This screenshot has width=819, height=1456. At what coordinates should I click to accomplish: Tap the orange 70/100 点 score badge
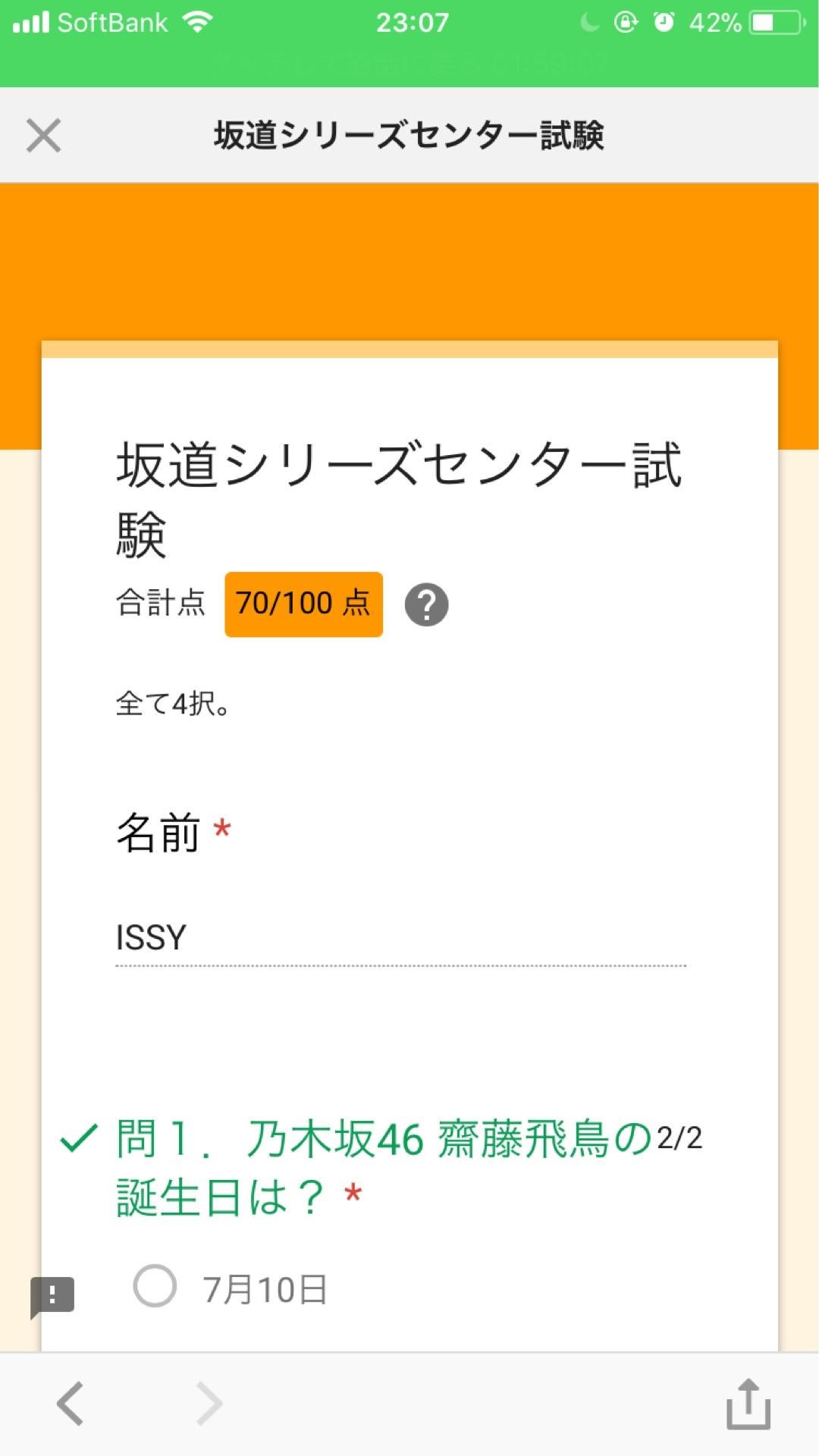pyautogui.click(x=303, y=604)
